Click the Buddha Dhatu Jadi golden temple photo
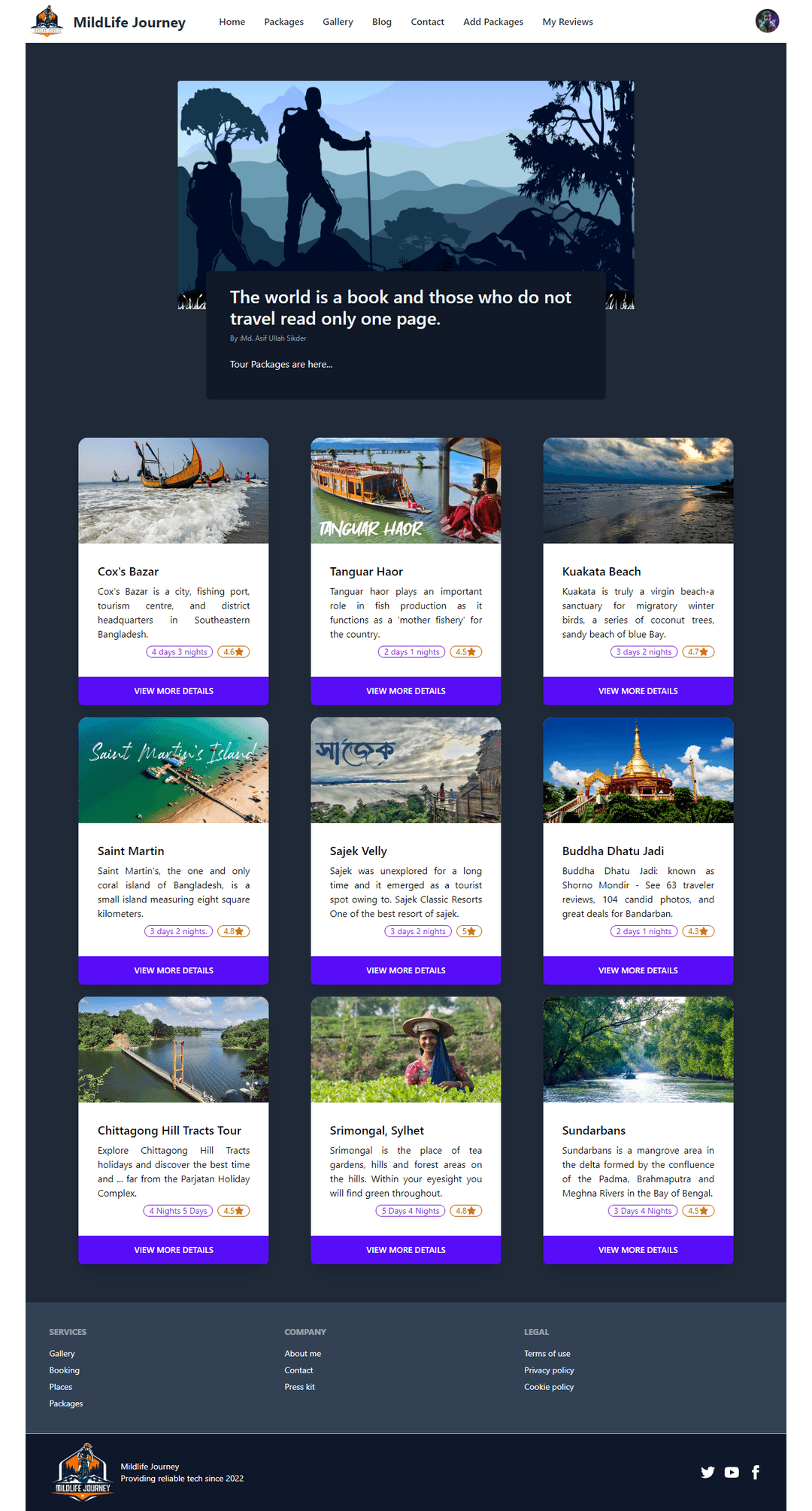The width and height of the screenshot is (812, 1511). (x=638, y=770)
